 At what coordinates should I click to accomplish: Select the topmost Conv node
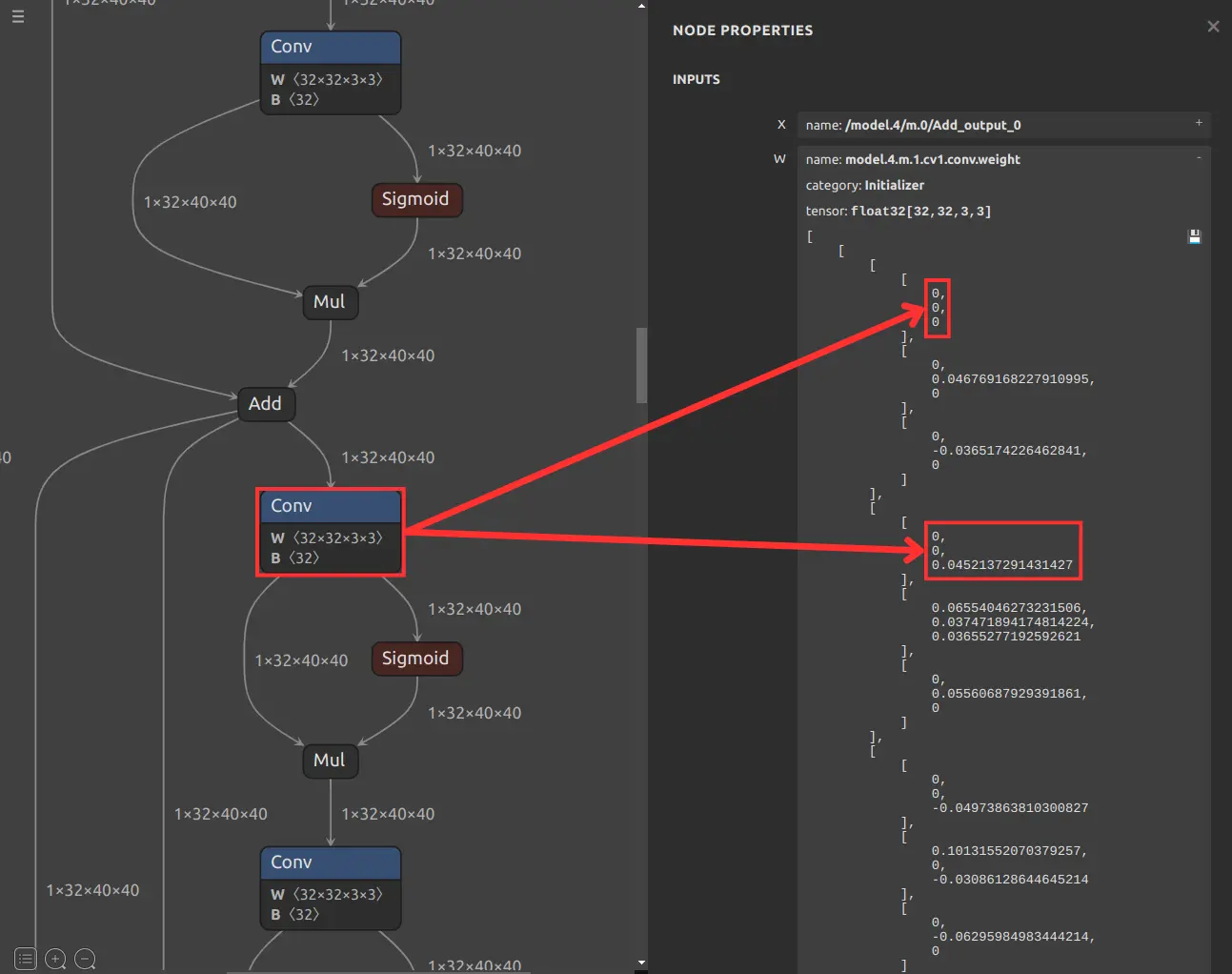coord(330,72)
